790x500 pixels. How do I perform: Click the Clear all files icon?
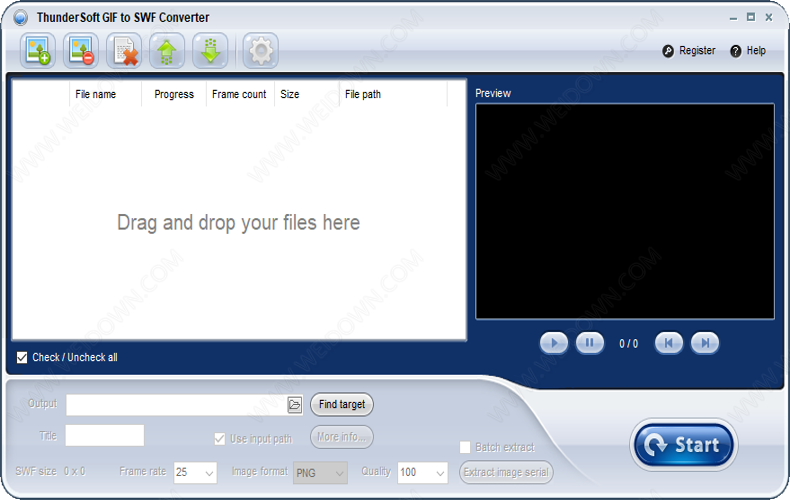(x=125, y=51)
